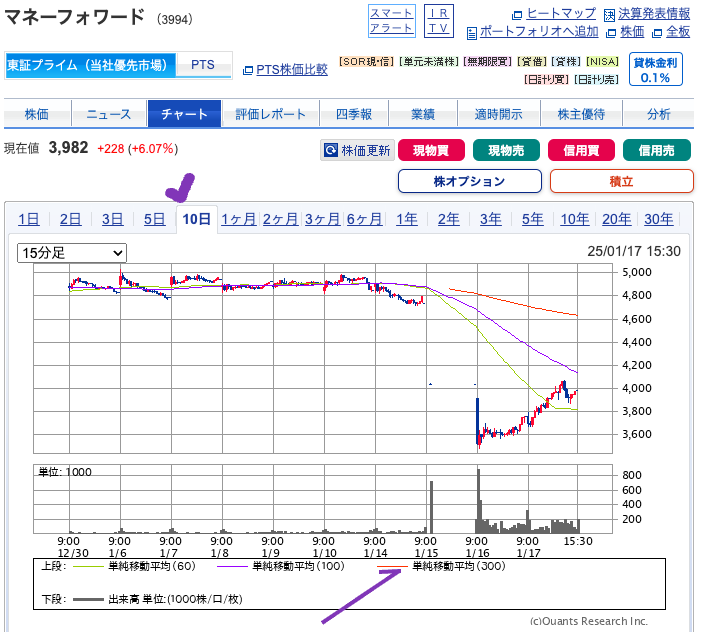Image resolution: width=702 pixels, height=632 pixels.
Task: Click the earnings announcement calendar icon
Action: click(x=609, y=15)
